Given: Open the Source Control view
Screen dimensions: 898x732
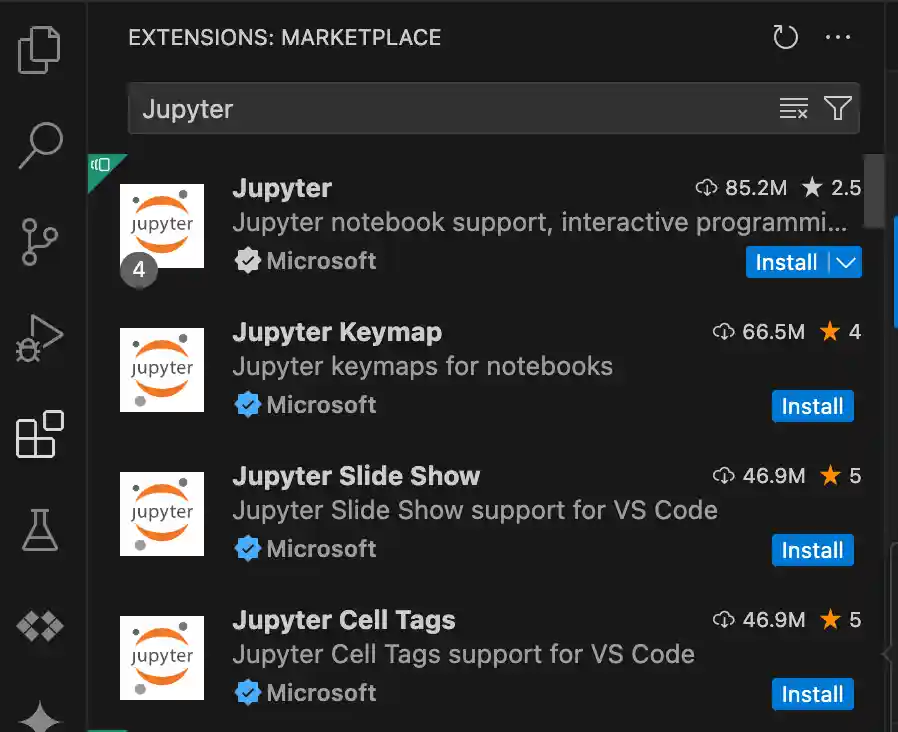Looking at the screenshot, I should click(40, 242).
